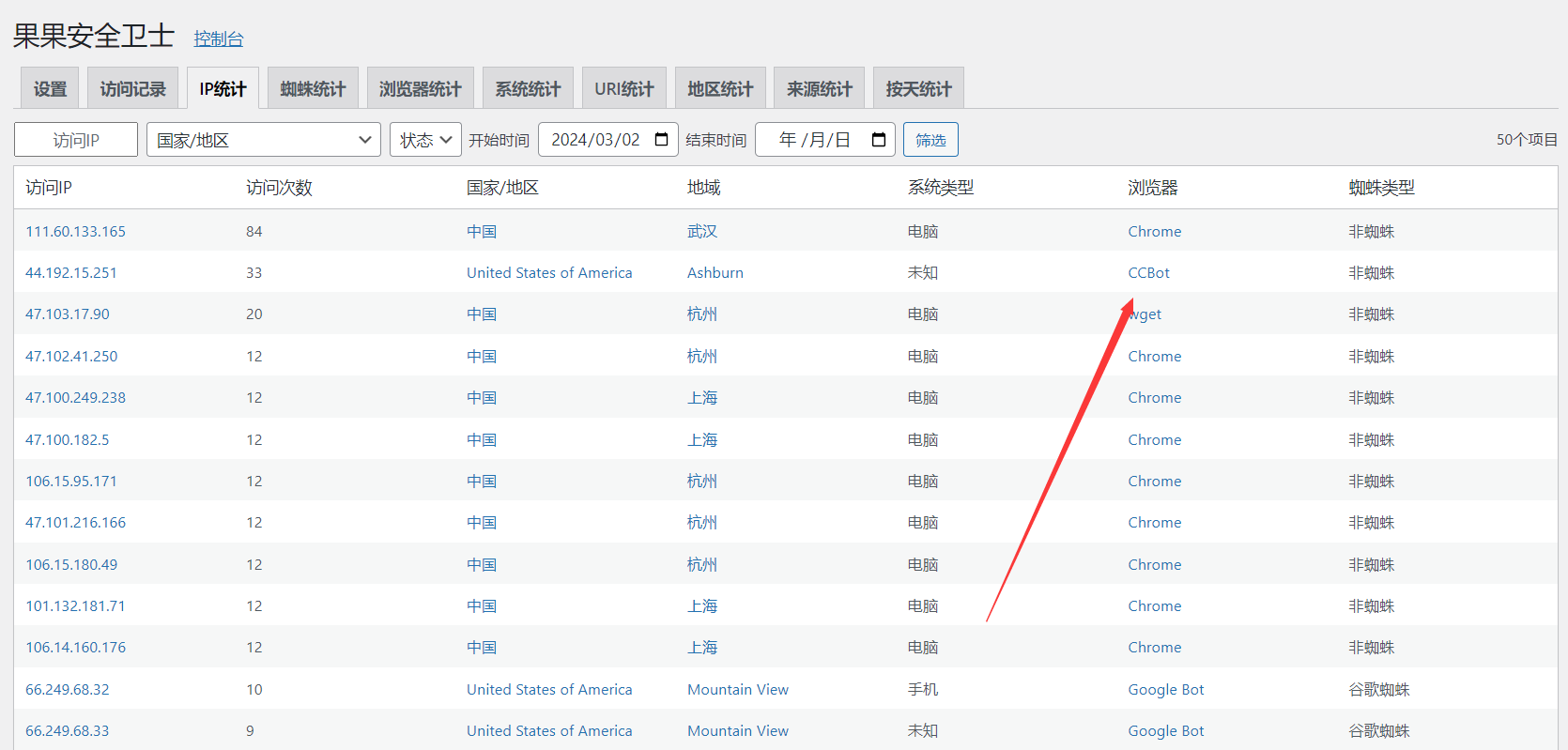Select the 浏览器统计 tab
1568x750 pixels.
(420, 89)
